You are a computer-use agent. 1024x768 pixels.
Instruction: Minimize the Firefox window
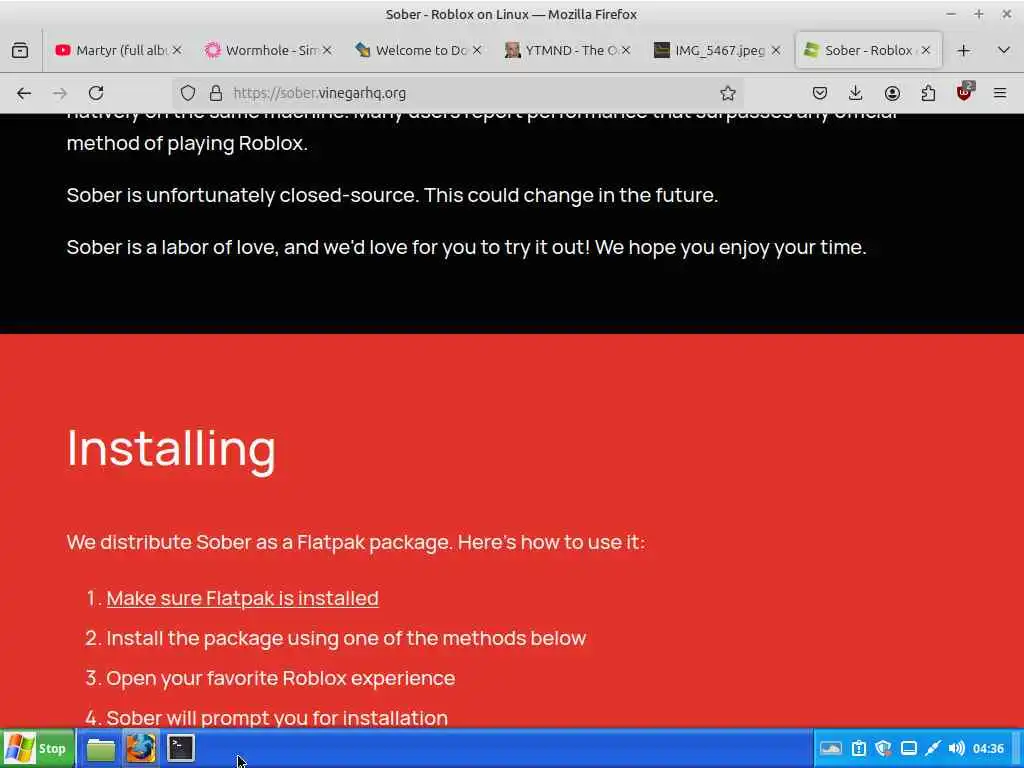coord(951,14)
